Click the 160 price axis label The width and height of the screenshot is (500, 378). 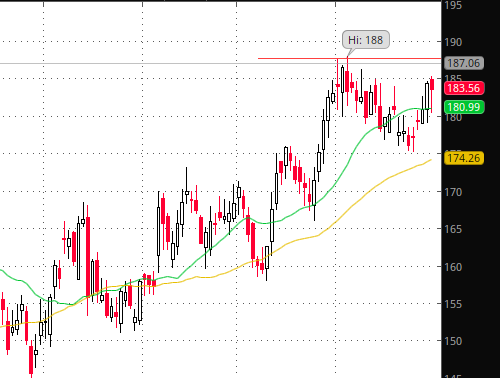pos(453,267)
